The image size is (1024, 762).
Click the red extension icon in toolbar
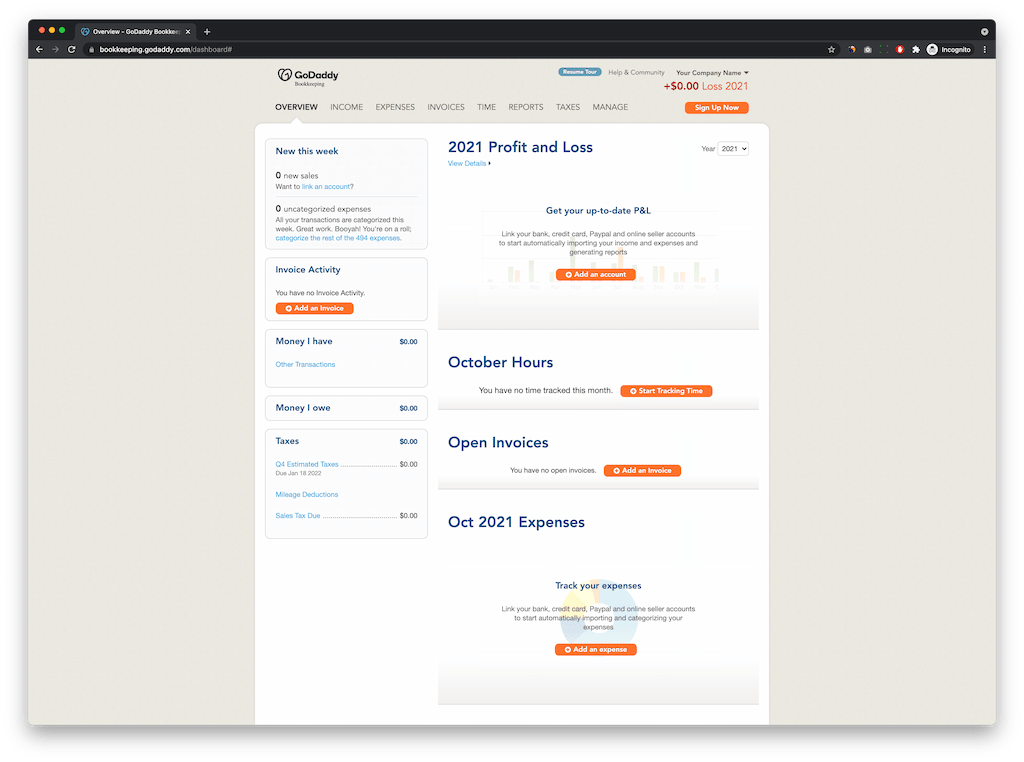[900, 50]
